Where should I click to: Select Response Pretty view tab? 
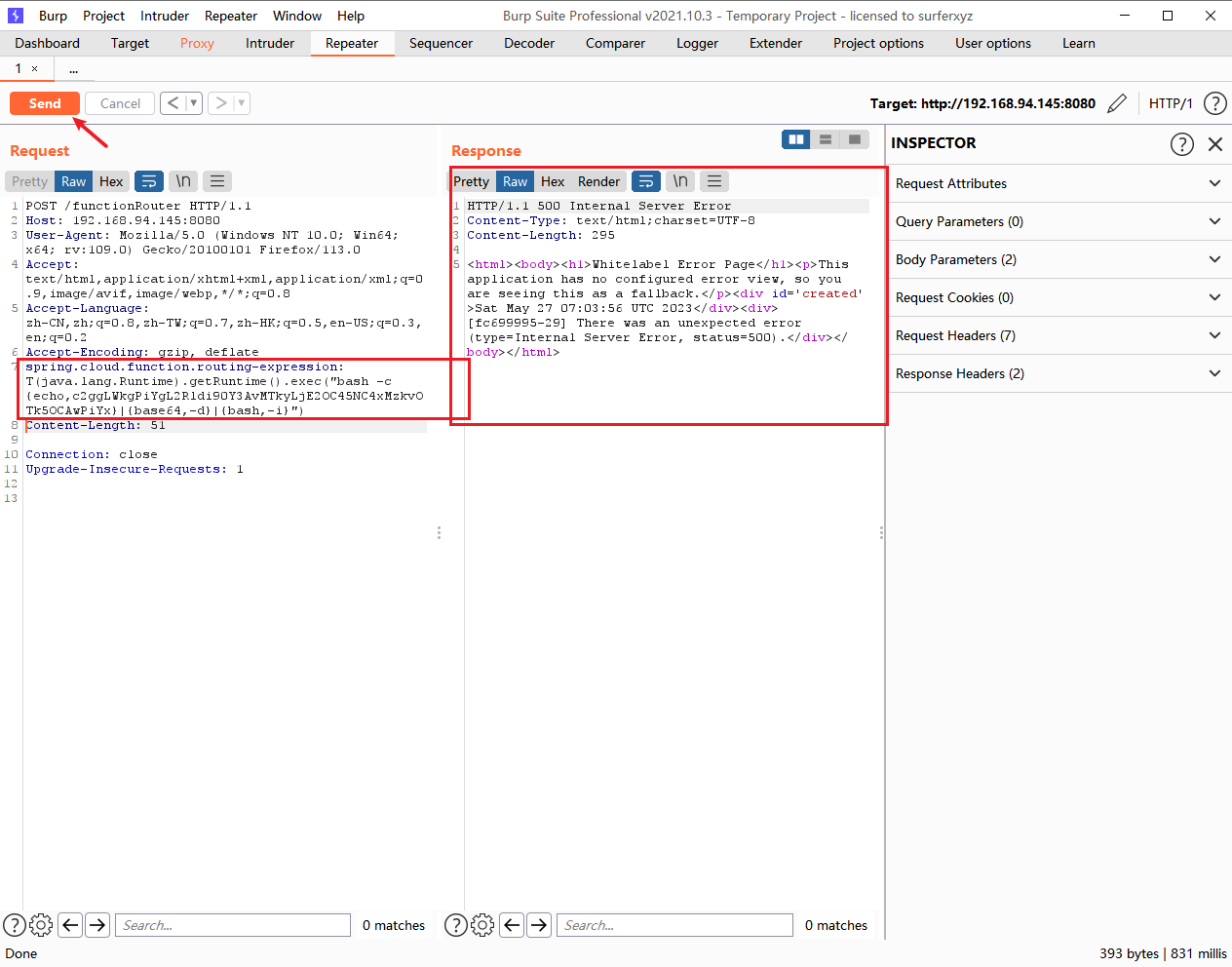[472, 181]
